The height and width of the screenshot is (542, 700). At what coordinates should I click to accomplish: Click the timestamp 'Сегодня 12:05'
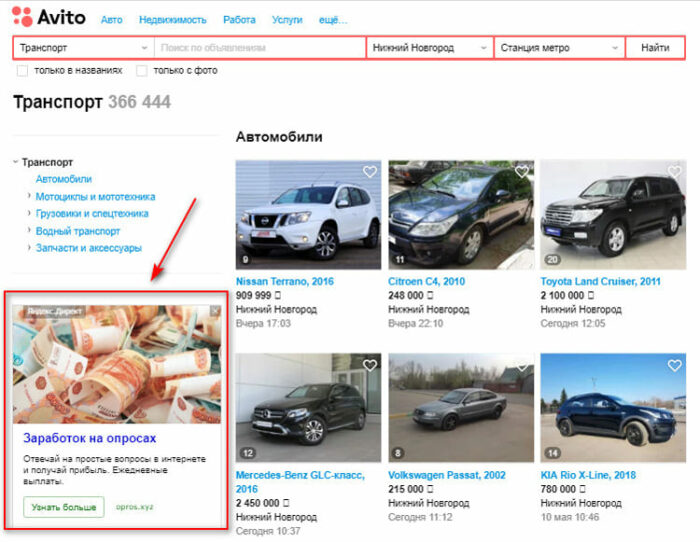pos(573,323)
